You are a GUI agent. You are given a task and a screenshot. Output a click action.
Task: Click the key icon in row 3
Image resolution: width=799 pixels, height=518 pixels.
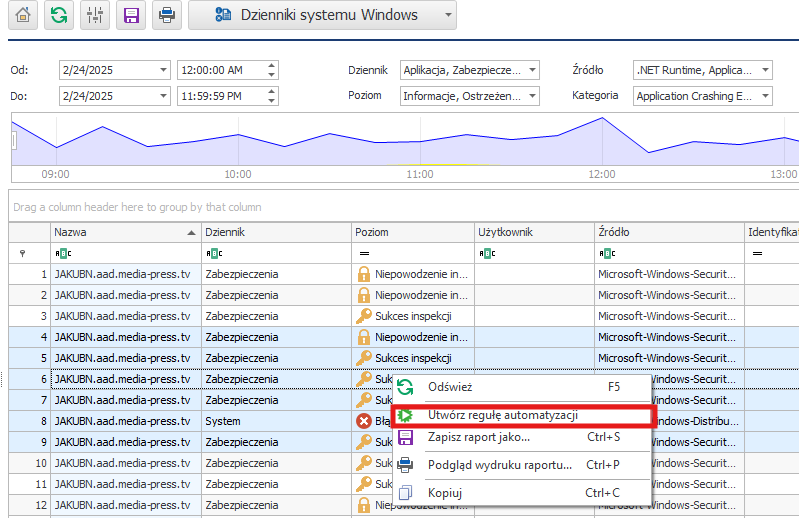pyautogui.click(x=363, y=316)
